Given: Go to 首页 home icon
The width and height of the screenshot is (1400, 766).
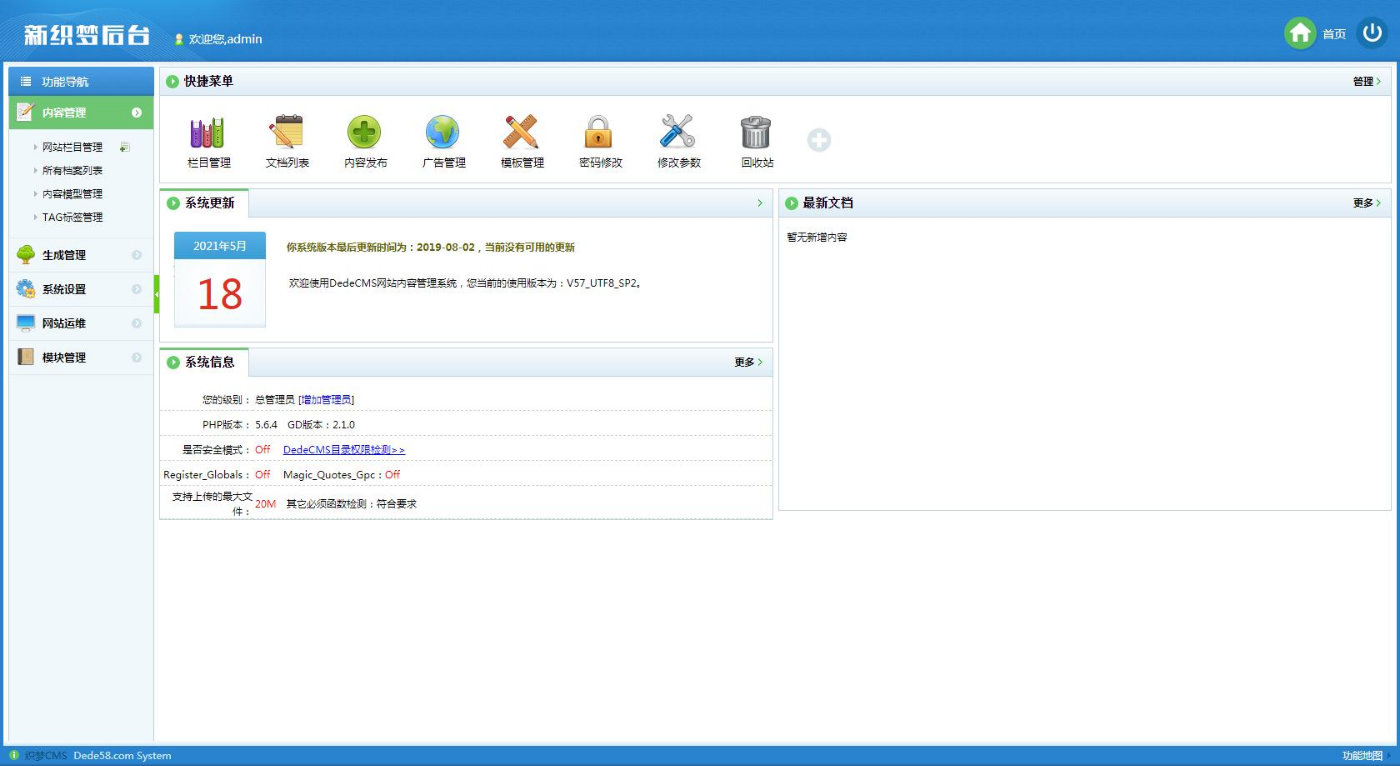Looking at the screenshot, I should (1300, 33).
